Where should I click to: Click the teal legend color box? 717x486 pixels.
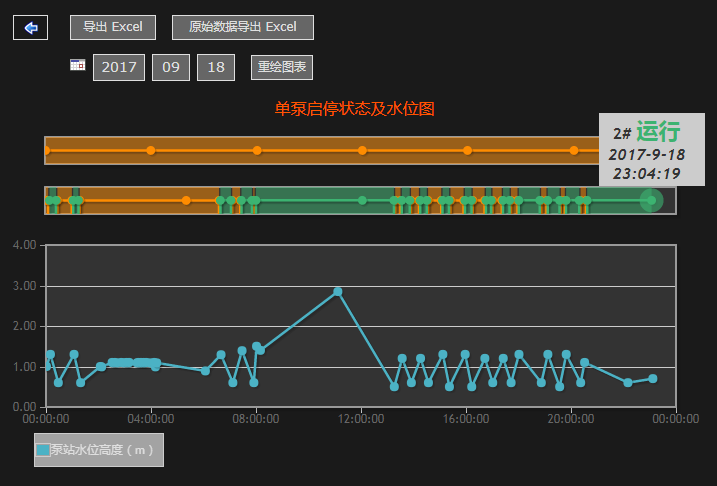click(x=42, y=450)
